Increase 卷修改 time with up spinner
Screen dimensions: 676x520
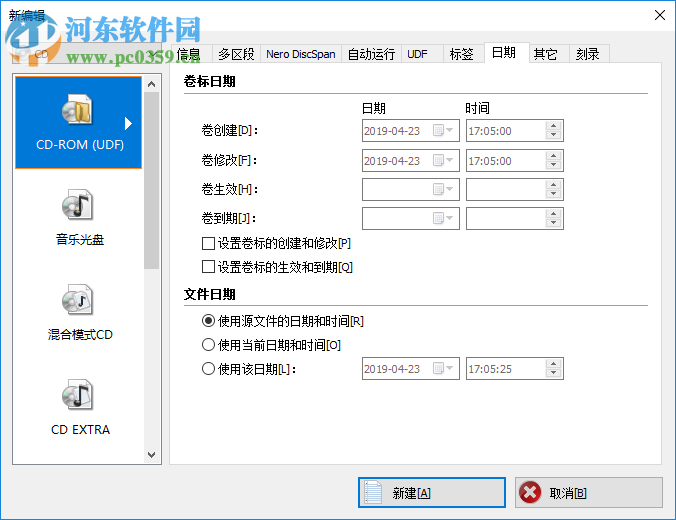554,156
